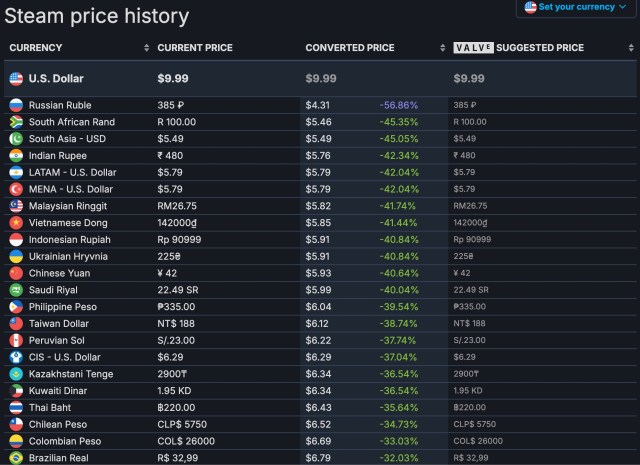
Task: Click the Indonesian Rupiah flag icon
Action: [x=16, y=240]
